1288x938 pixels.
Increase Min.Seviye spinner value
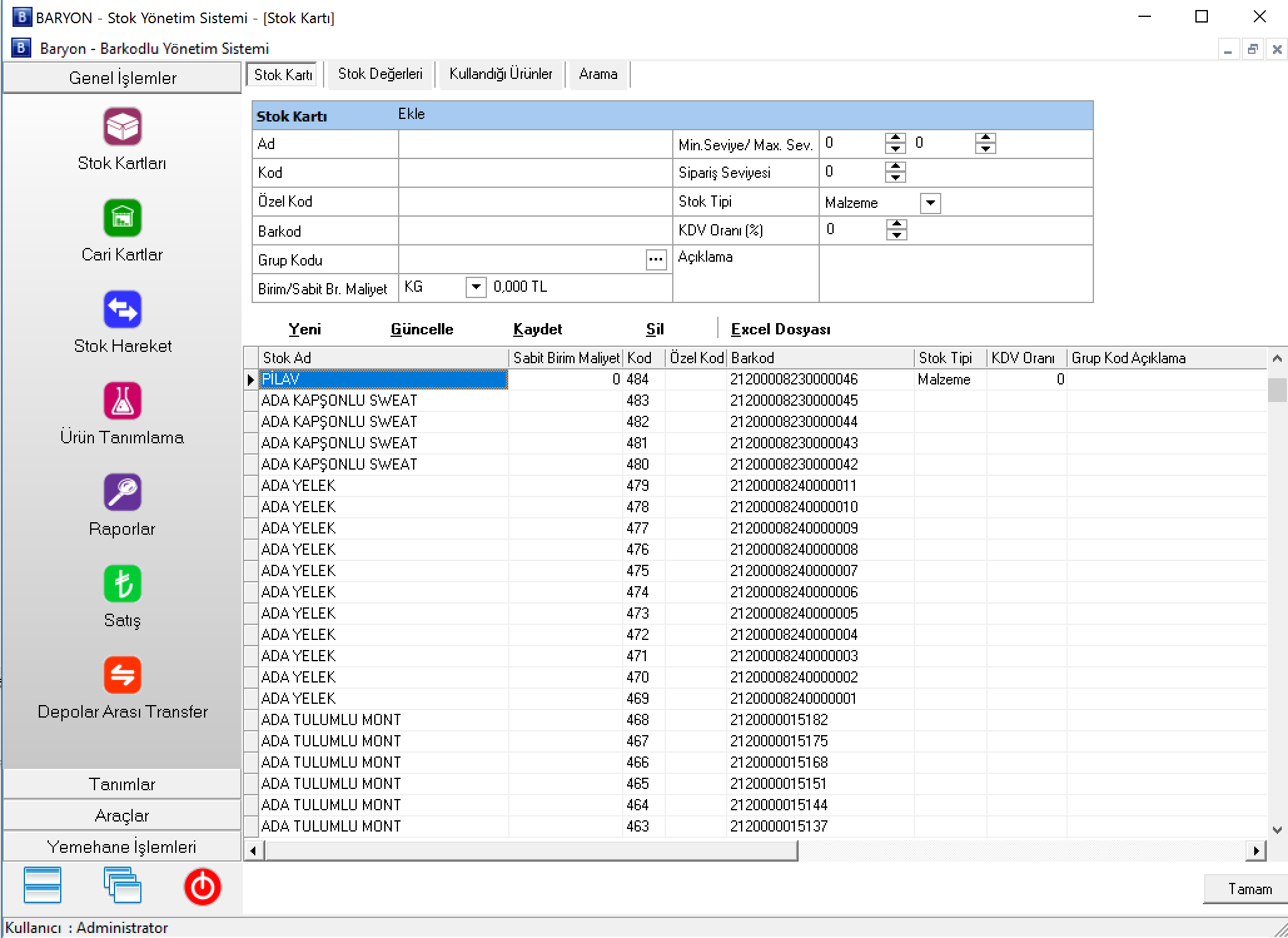coord(896,138)
